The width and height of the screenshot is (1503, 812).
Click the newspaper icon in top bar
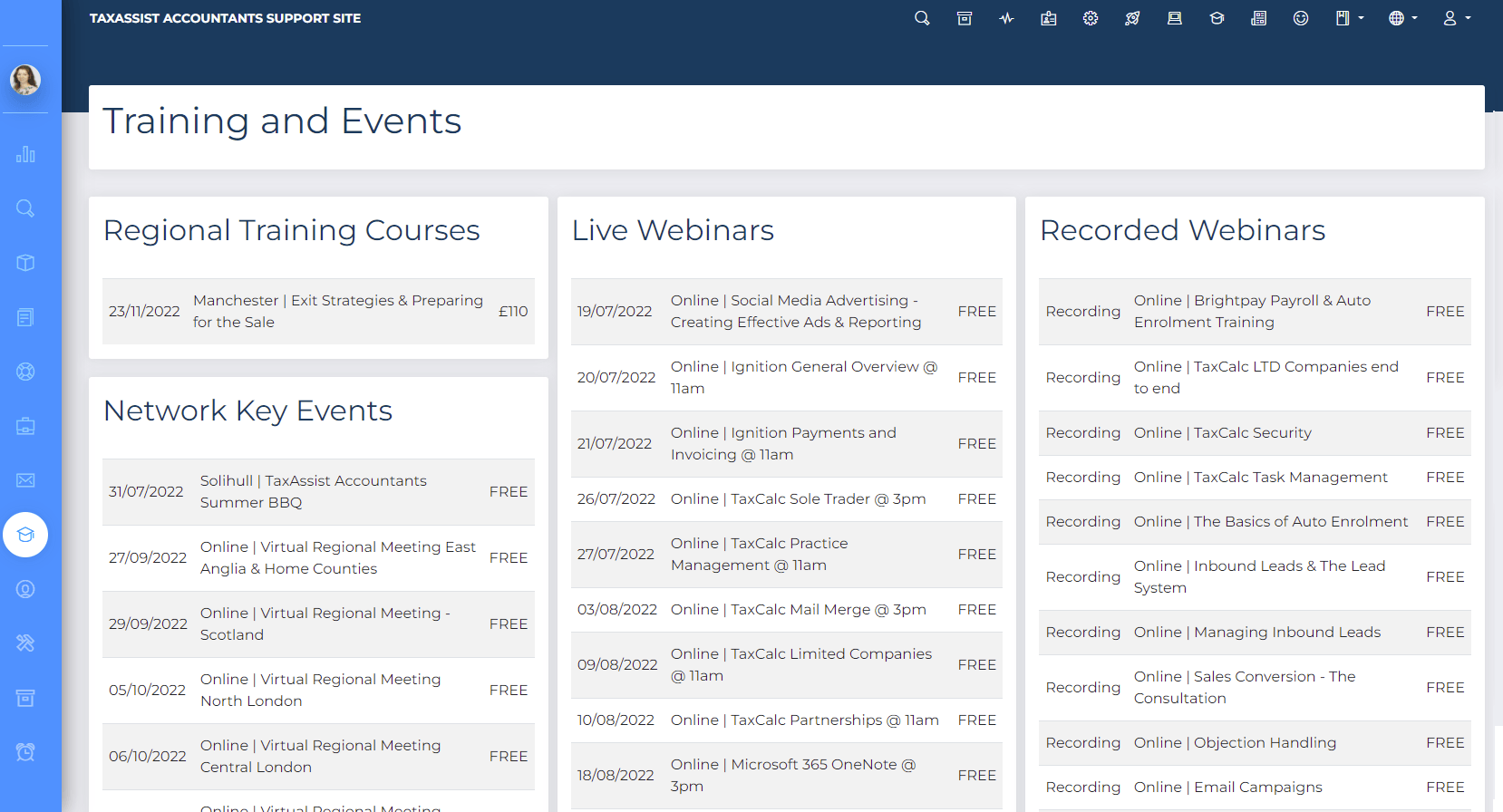[x=1259, y=18]
